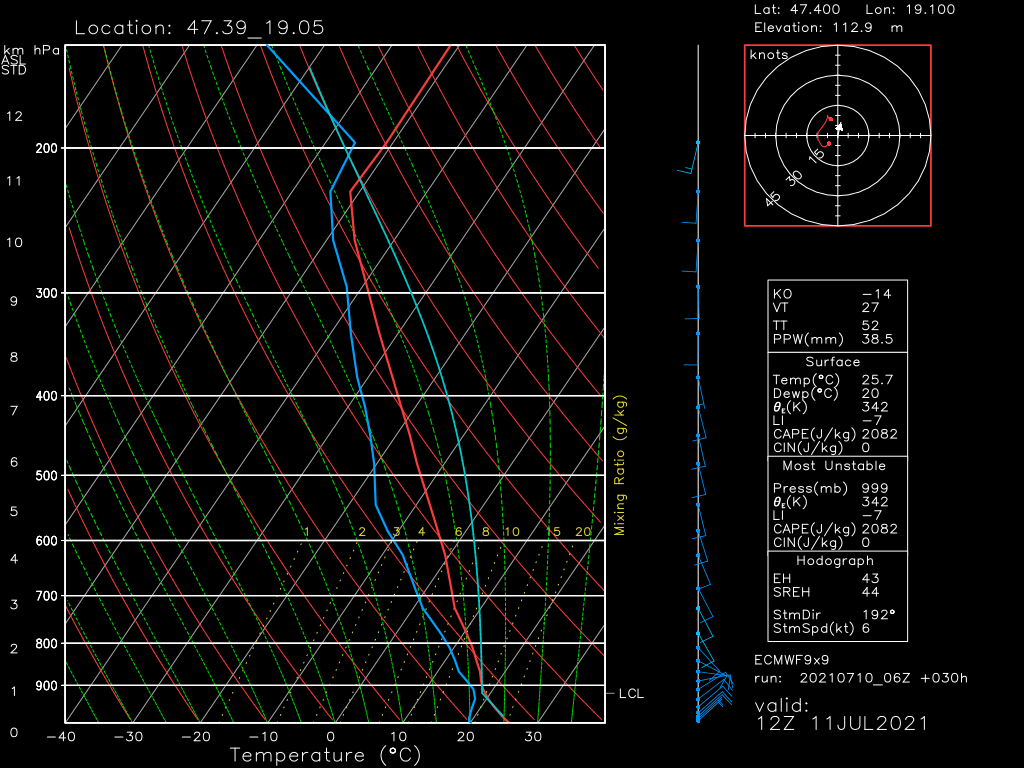Click the 45 knot ring label
This screenshot has height=768, width=1024.
[x=773, y=199]
